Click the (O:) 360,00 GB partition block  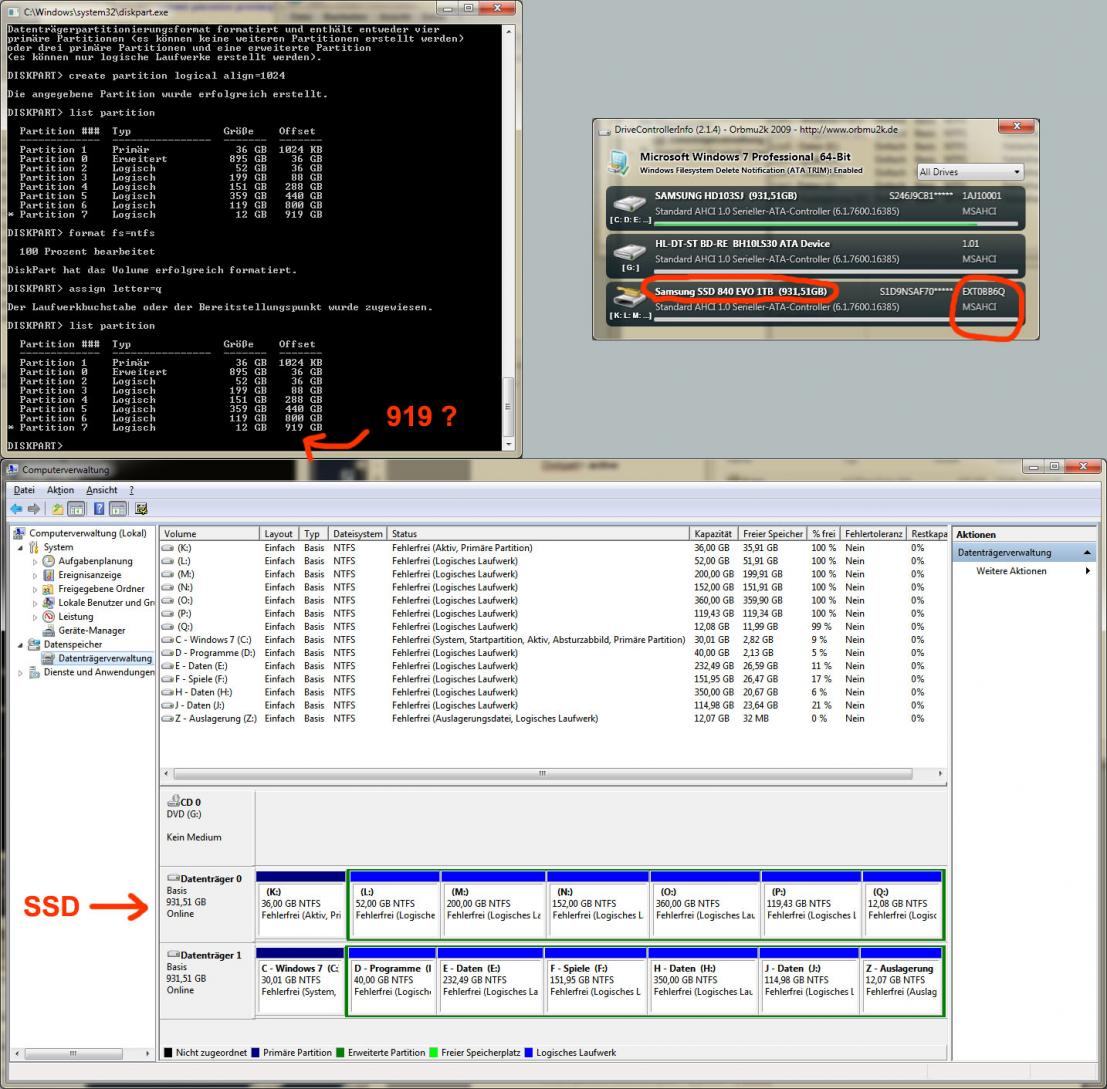[x=705, y=904]
